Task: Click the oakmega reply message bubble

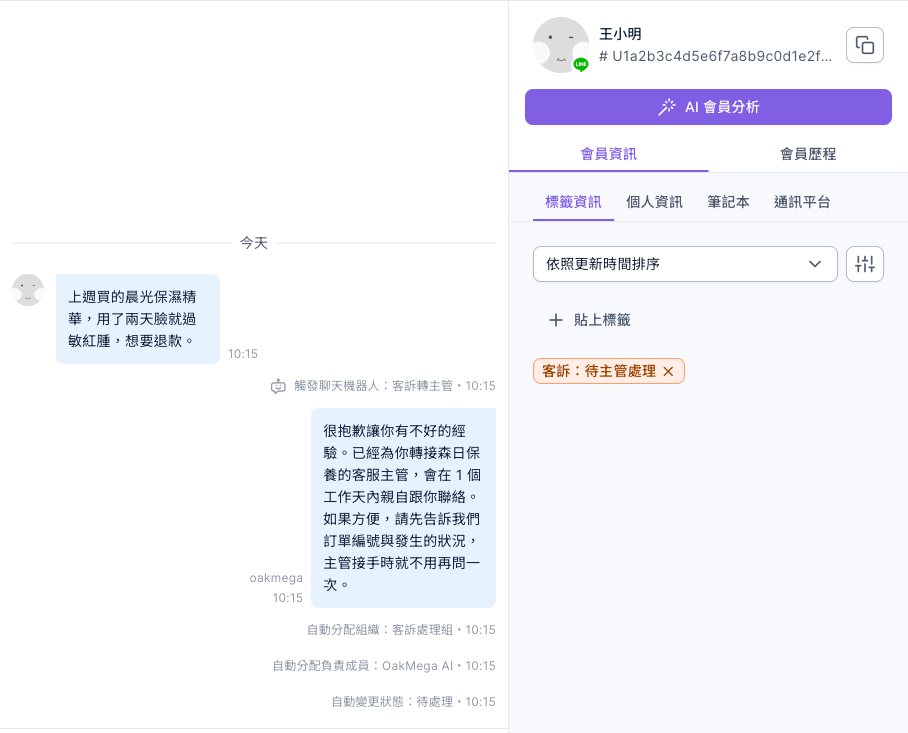Action: (x=403, y=508)
